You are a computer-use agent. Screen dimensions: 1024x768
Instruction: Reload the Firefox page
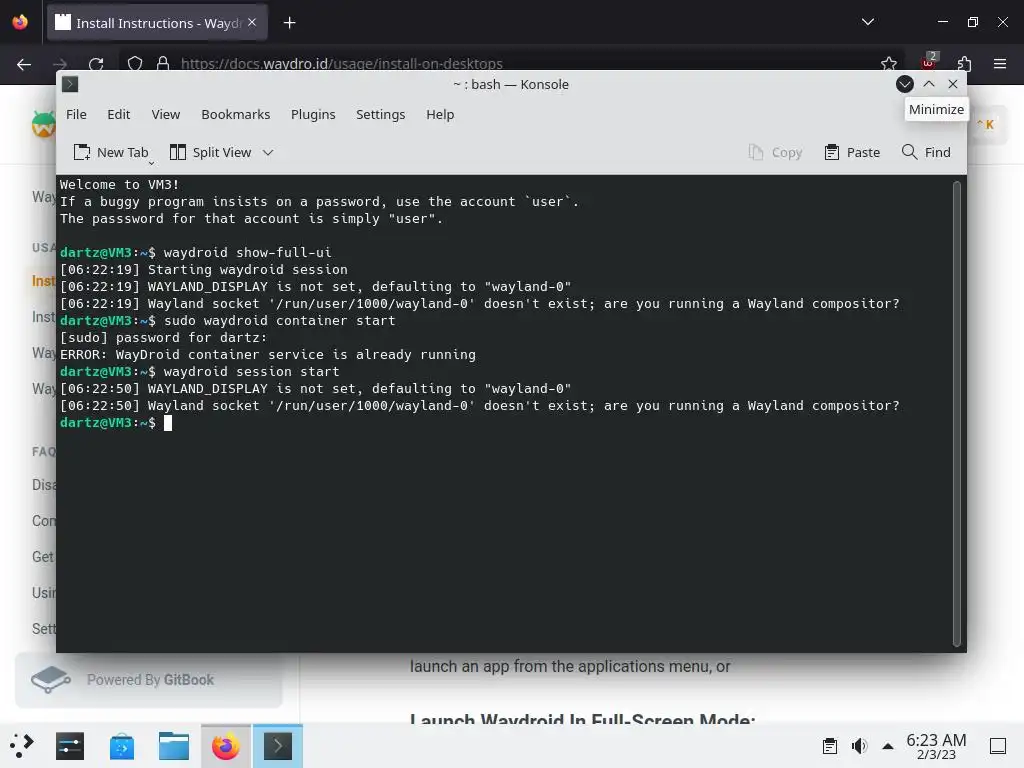(x=96, y=64)
